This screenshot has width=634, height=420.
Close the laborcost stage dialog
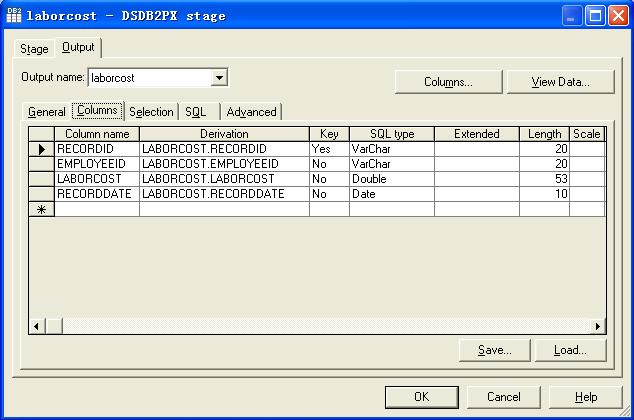619,16
